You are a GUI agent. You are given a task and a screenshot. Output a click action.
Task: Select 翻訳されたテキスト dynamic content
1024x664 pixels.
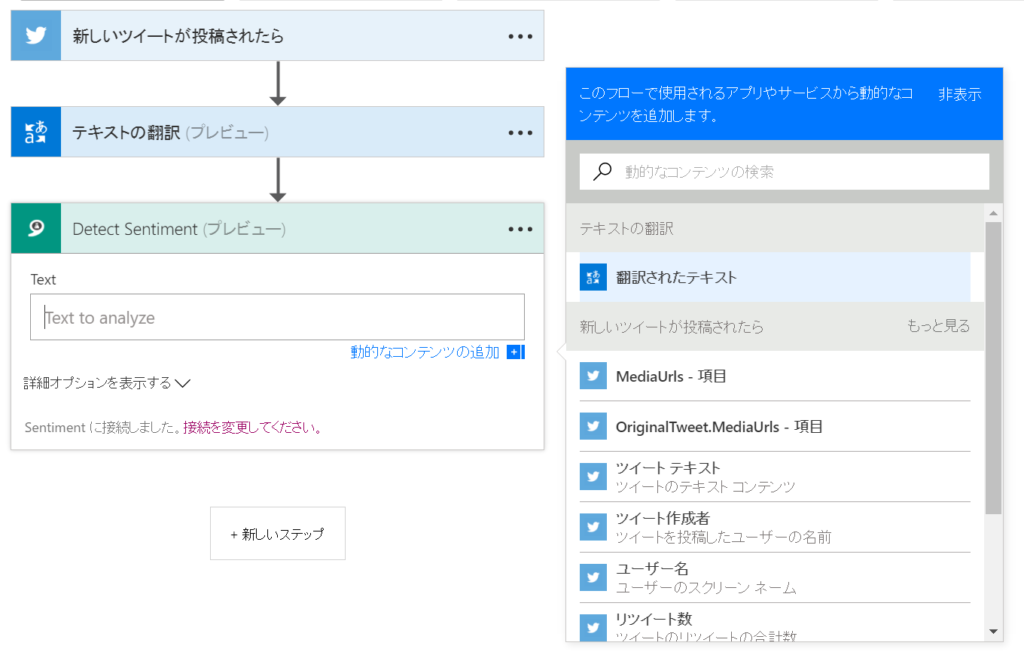click(676, 277)
